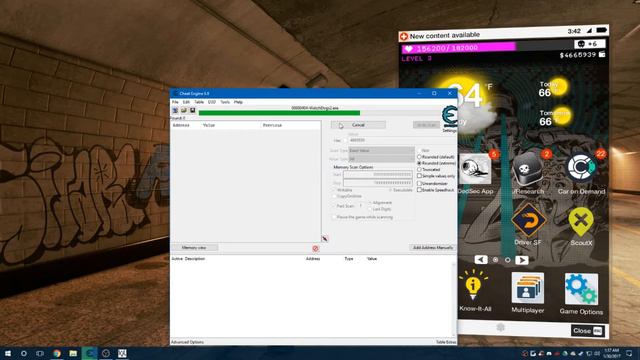Viewport: 640px width, 360px height.
Task: Open the notification action center on taskbar
Action: (629, 353)
